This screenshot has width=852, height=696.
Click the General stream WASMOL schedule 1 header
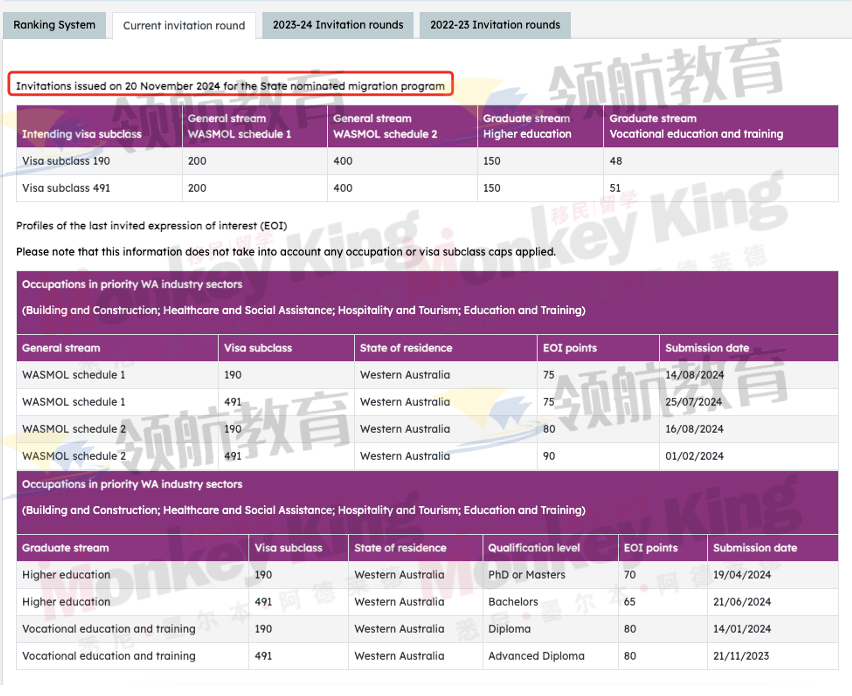point(240,126)
